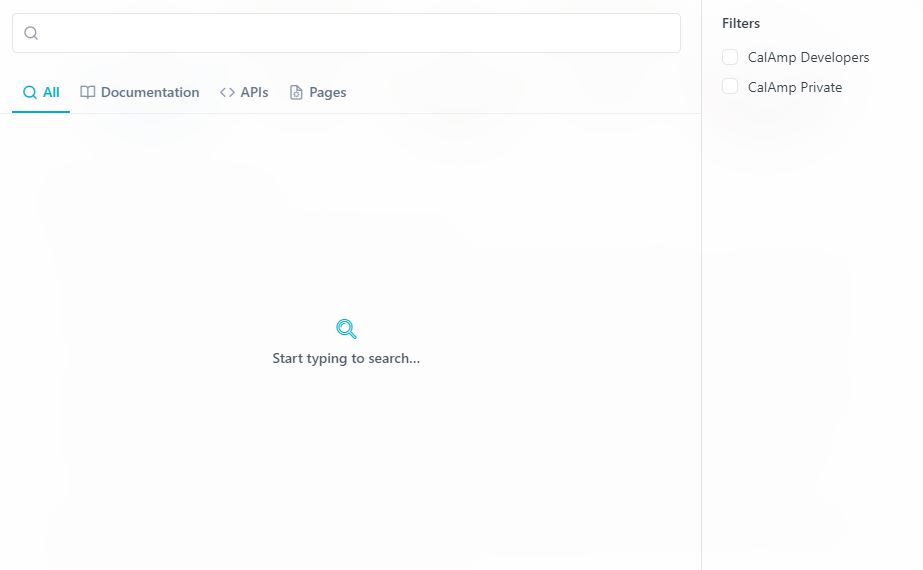Click the CalAmp Private label
This screenshot has height=570, width=923.
795,87
